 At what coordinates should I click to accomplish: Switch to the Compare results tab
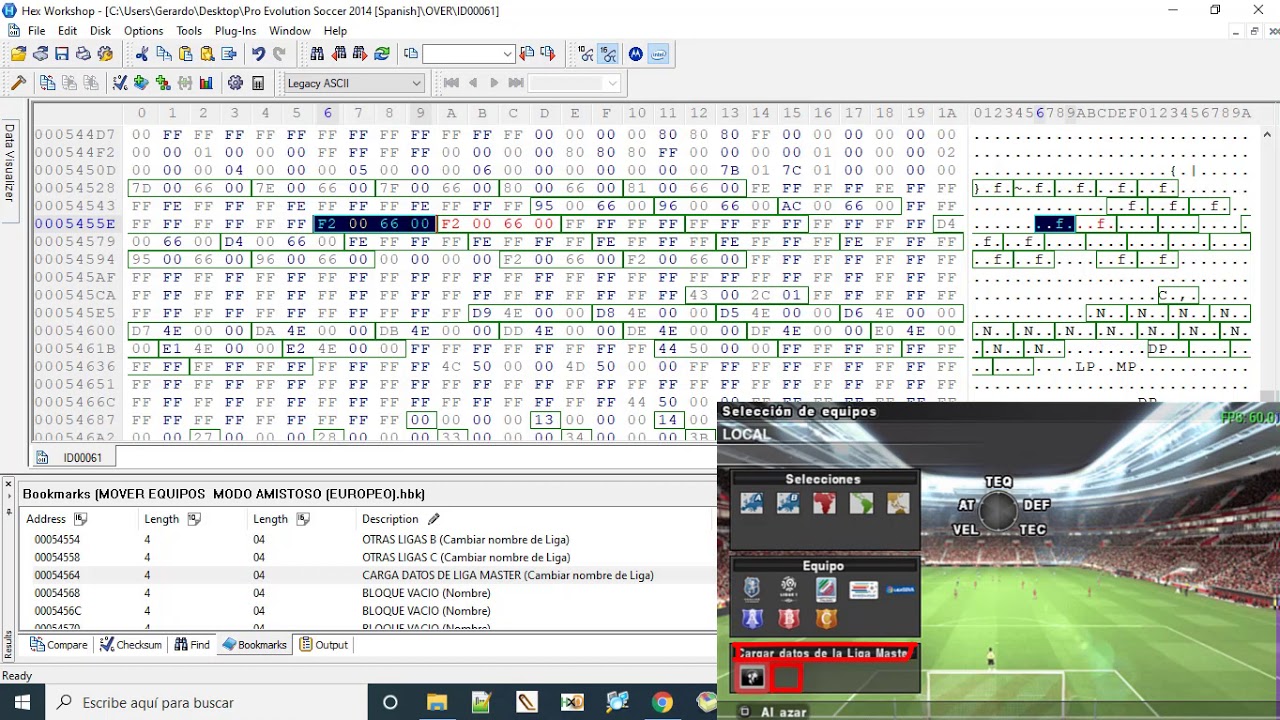coord(59,645)
